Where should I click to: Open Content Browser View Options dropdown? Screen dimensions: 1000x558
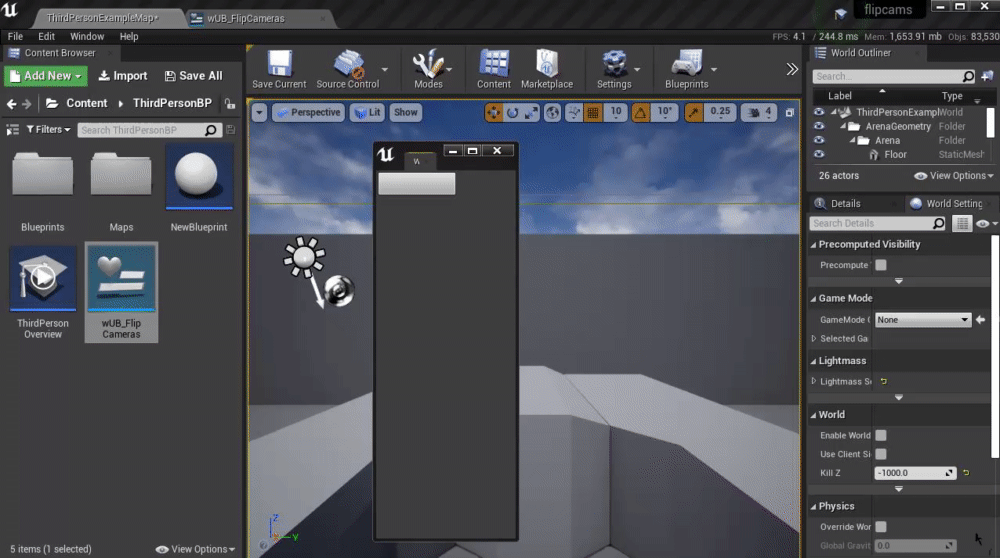195,549
